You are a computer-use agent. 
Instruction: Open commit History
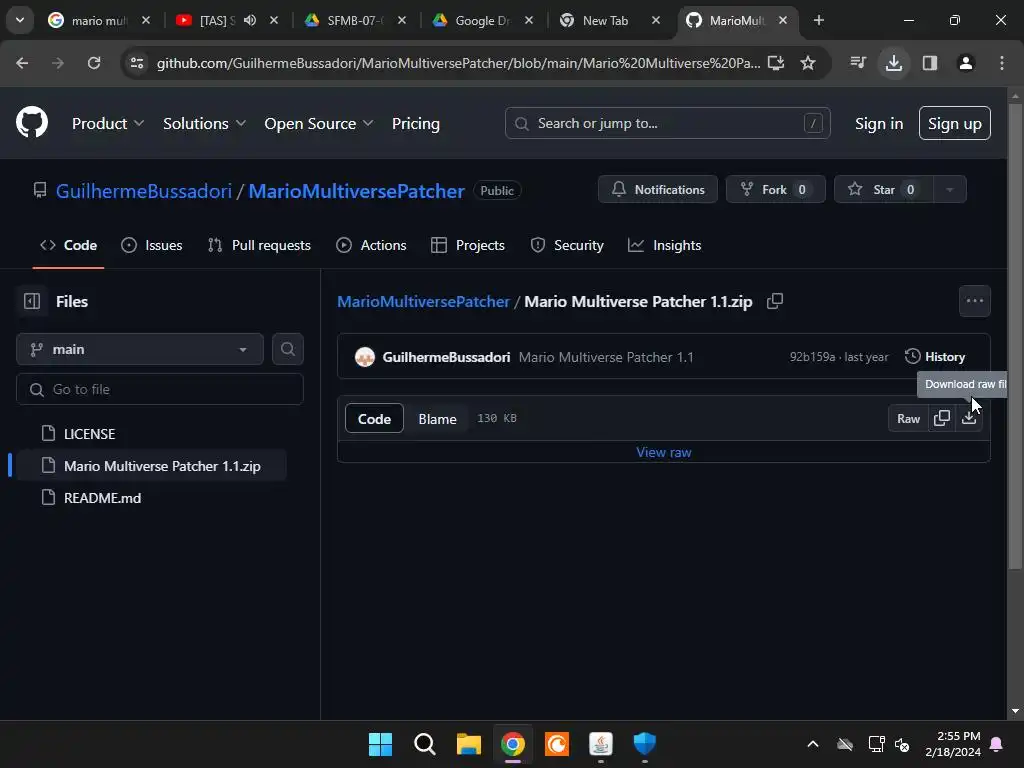click(935, 357)
